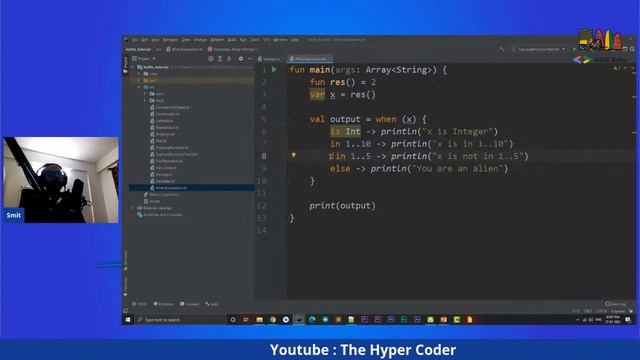Open the Build tool window tab at bottom

(212, 304)
